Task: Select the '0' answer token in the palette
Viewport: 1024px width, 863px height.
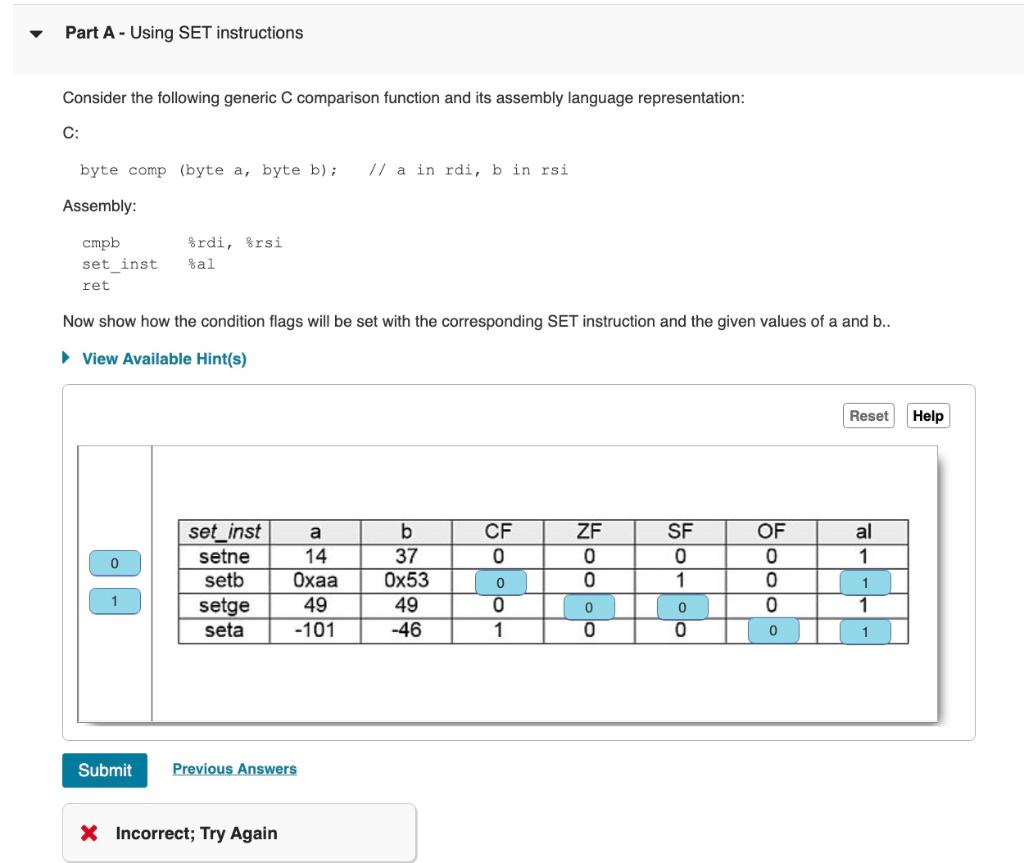Action: 112,565
